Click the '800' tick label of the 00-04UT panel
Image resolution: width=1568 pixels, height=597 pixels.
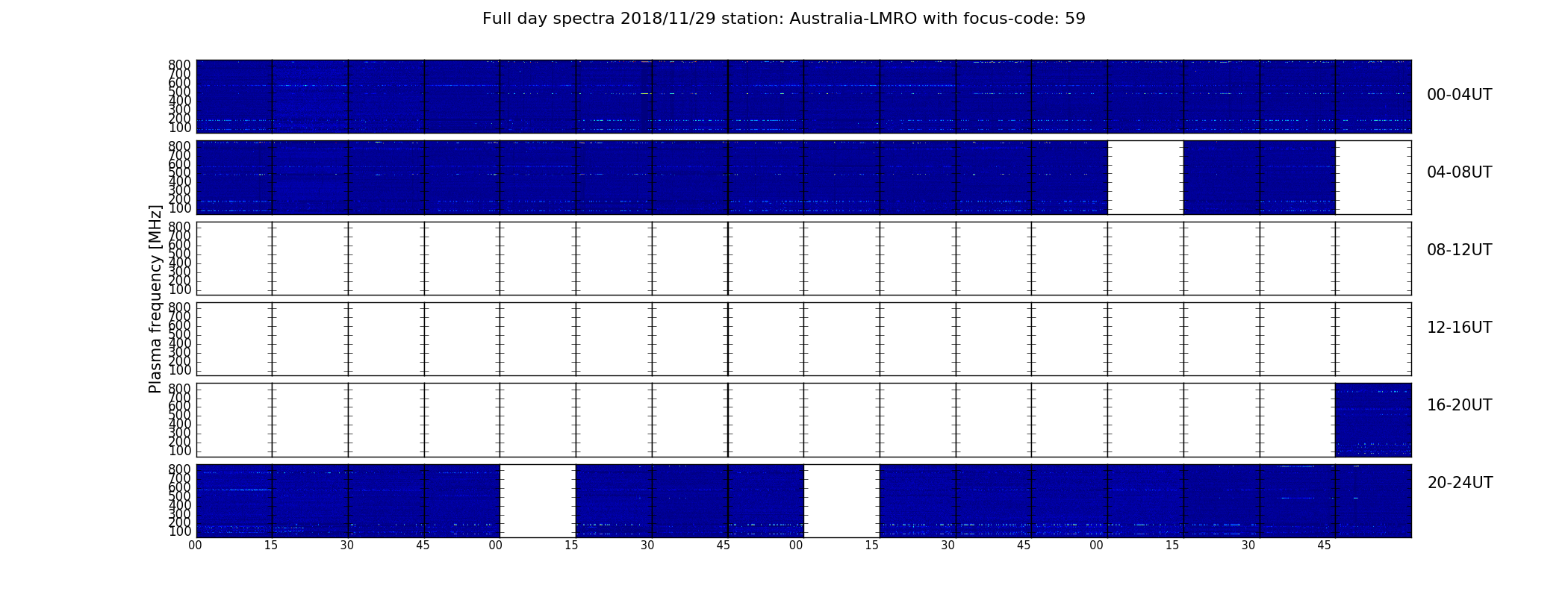click(x=180, y=65)
